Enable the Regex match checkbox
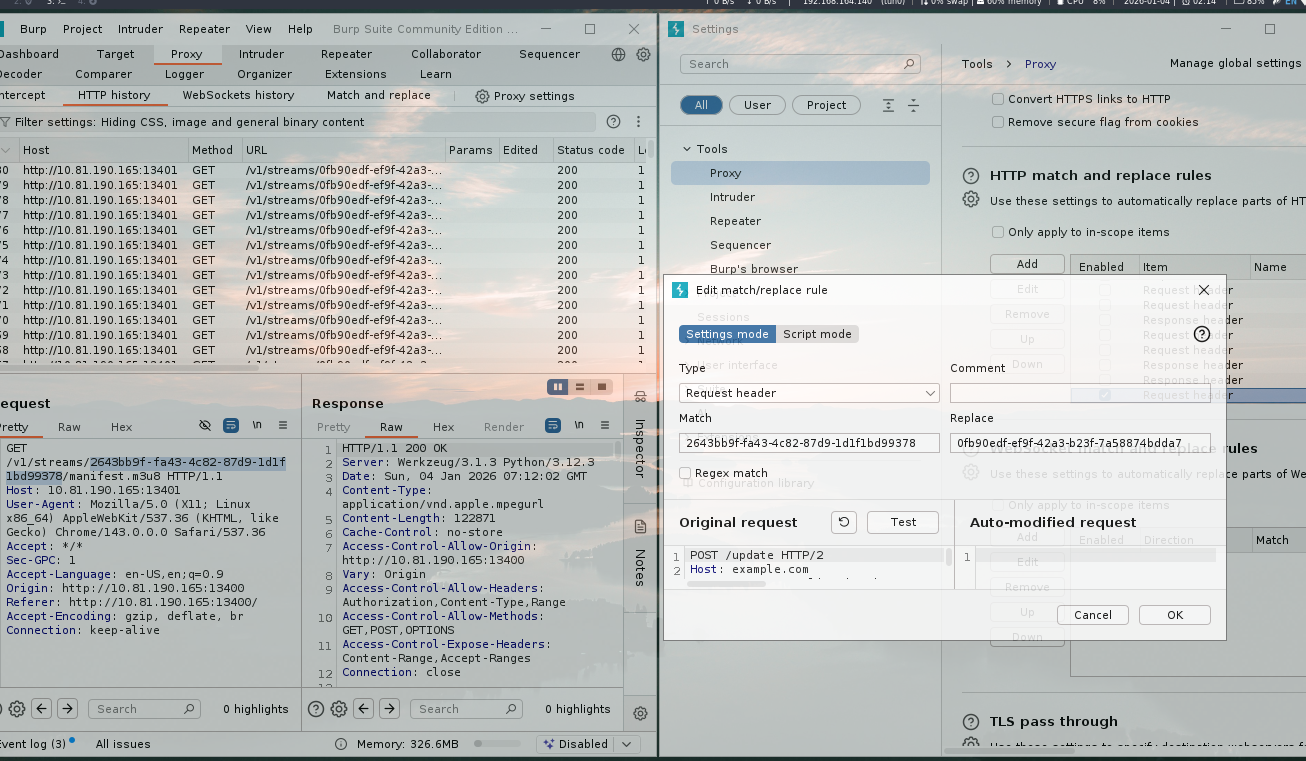 pyautogui.click(x=686, y=473)
